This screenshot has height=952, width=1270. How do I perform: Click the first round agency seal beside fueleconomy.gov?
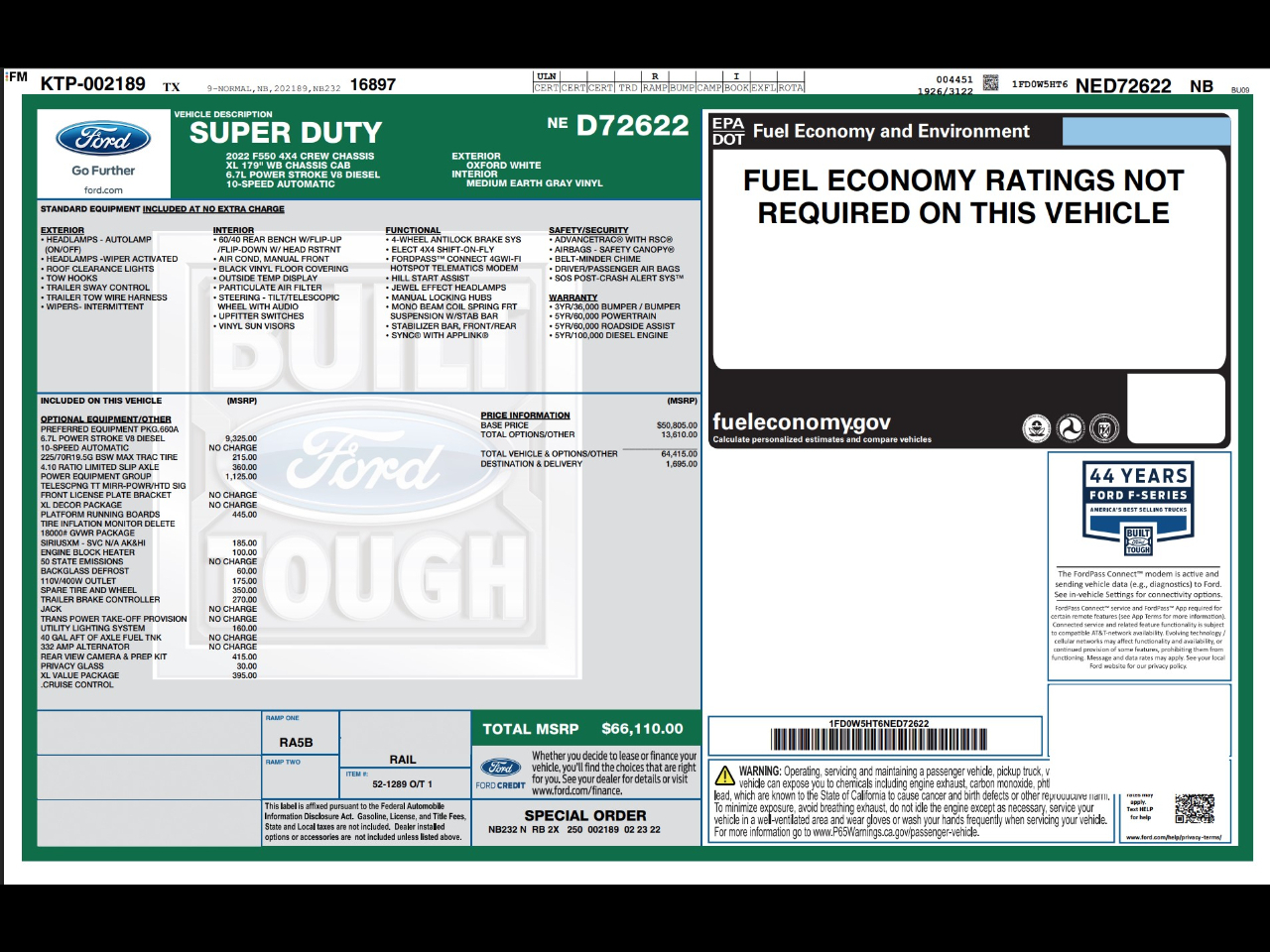tap(1037, 428)
